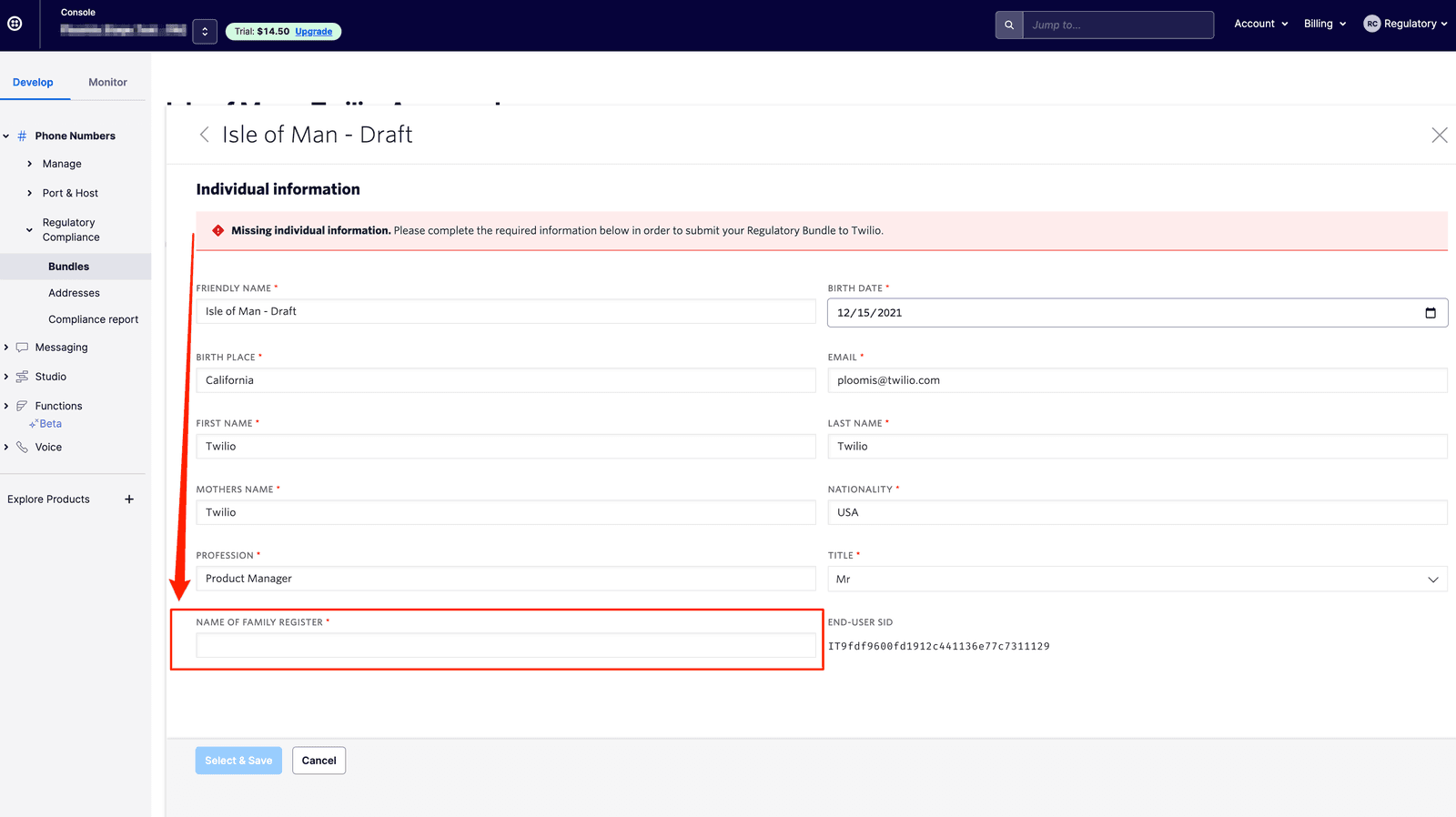This screenshot has width=1456, height=817.
Task: Expand the Account menu
Action: tap(1260, 24)
